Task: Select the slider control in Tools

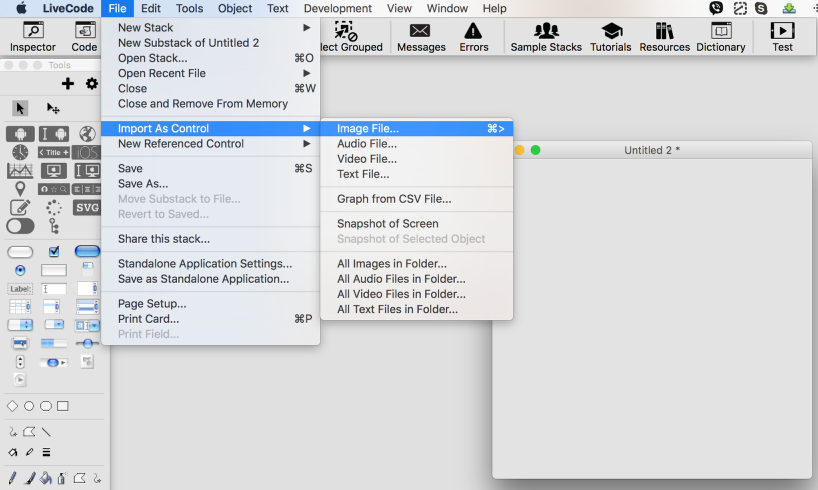Action: pos(87,343)
